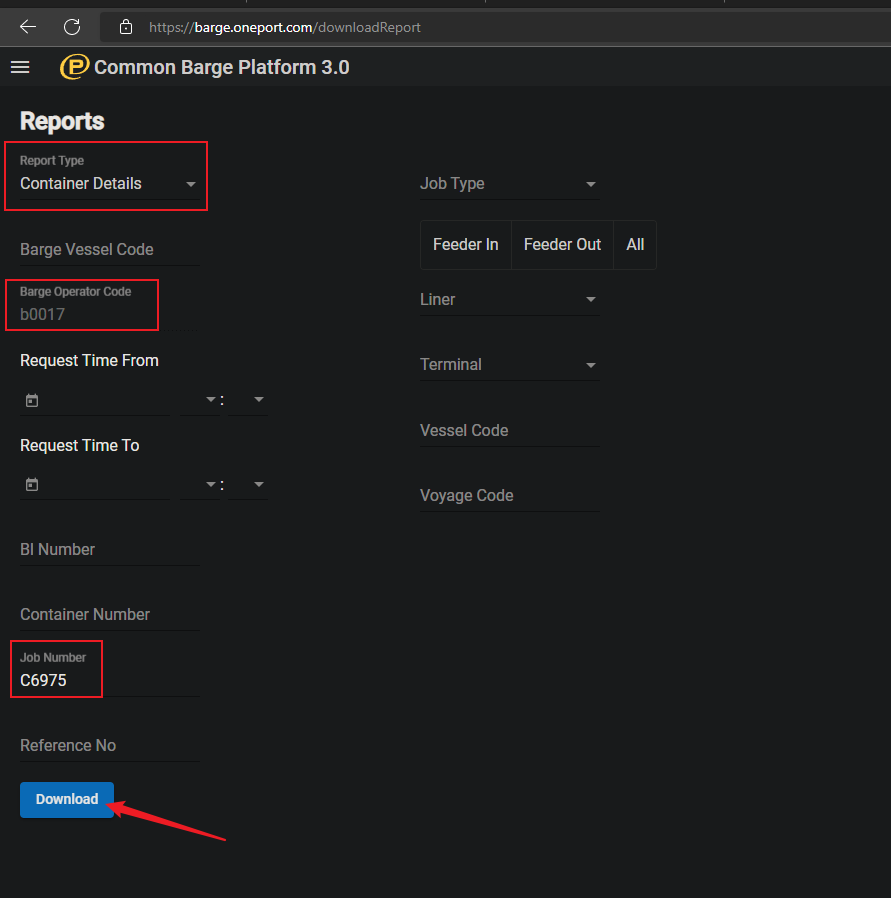This screenshot has height=898, width=891.
Task: Select the All feeder option
Action: (x=635, y=245)
